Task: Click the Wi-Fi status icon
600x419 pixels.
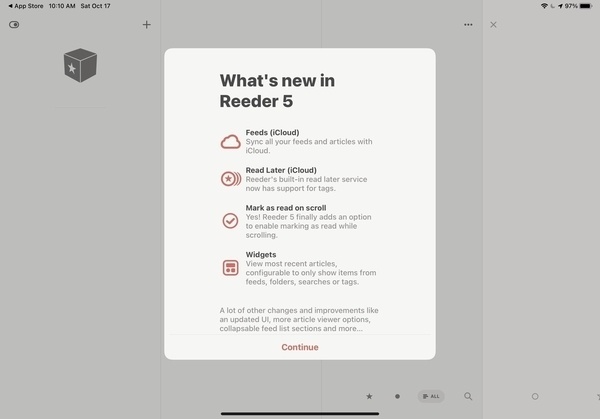Action: click(x=544, y=6)
